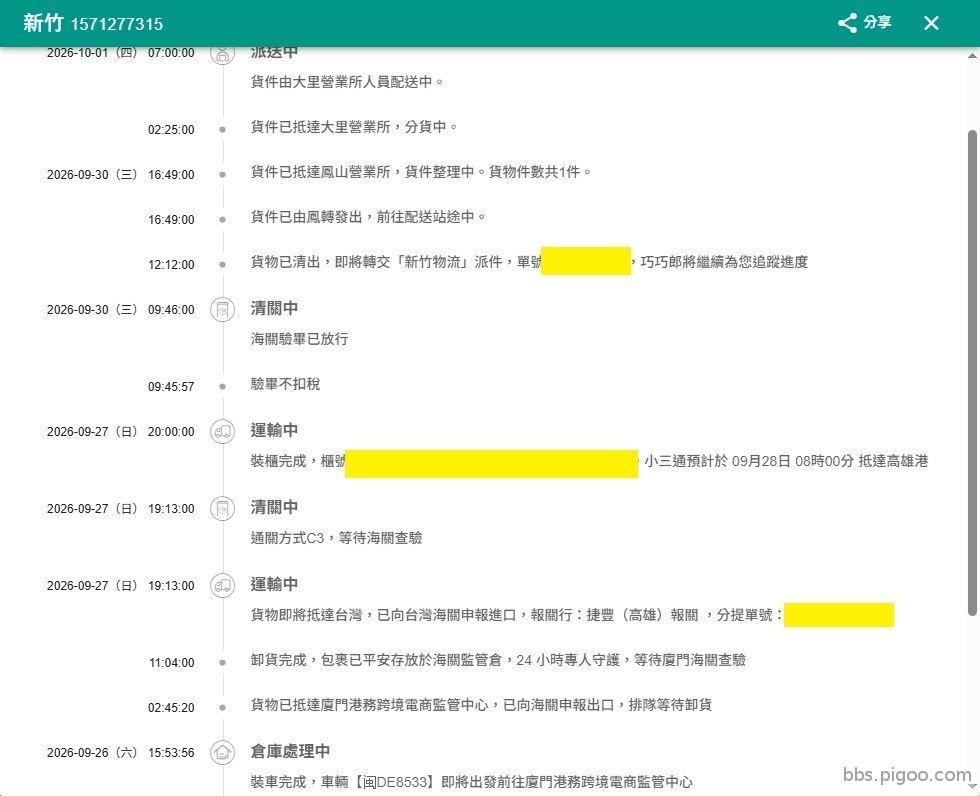
Task: Click the 清關中 heading dated 2026-09-30
Action: (274, 308)
